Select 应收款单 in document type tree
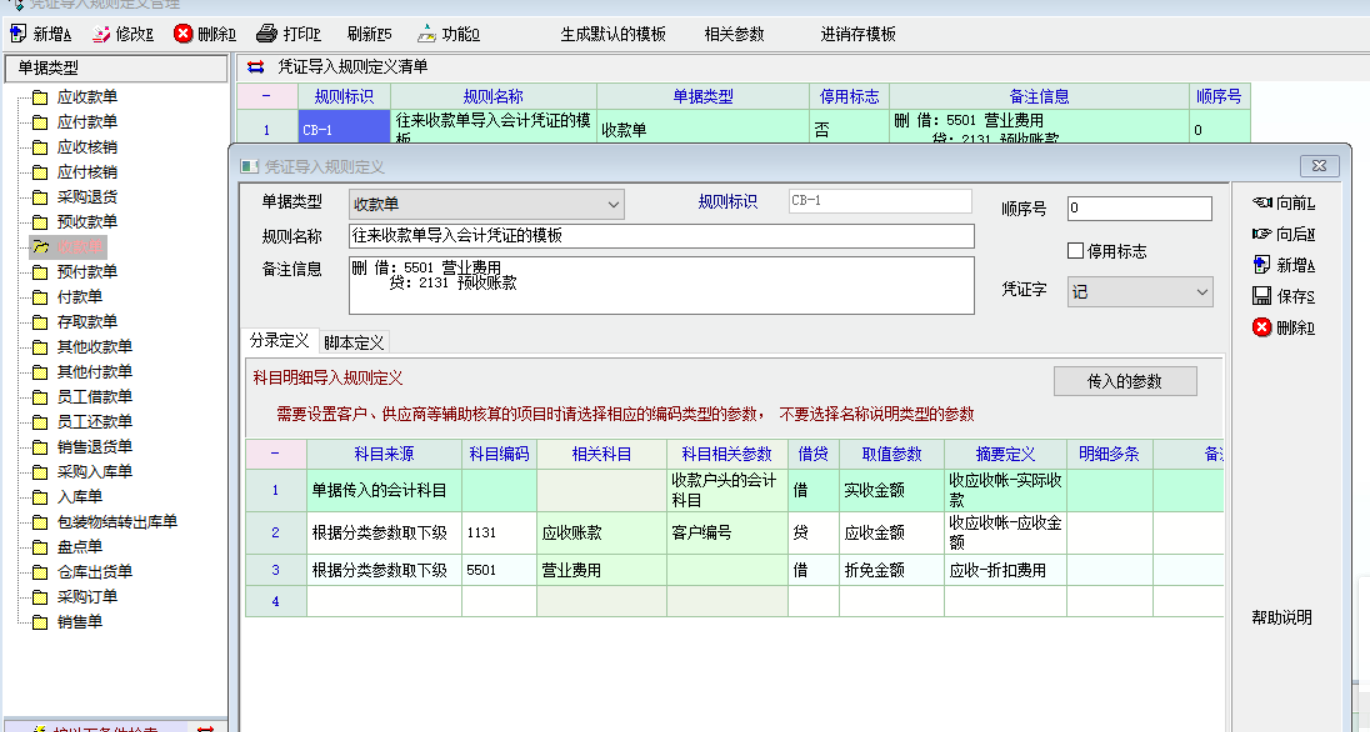The width and height of the screenshot is (1370, 732). 87,97
